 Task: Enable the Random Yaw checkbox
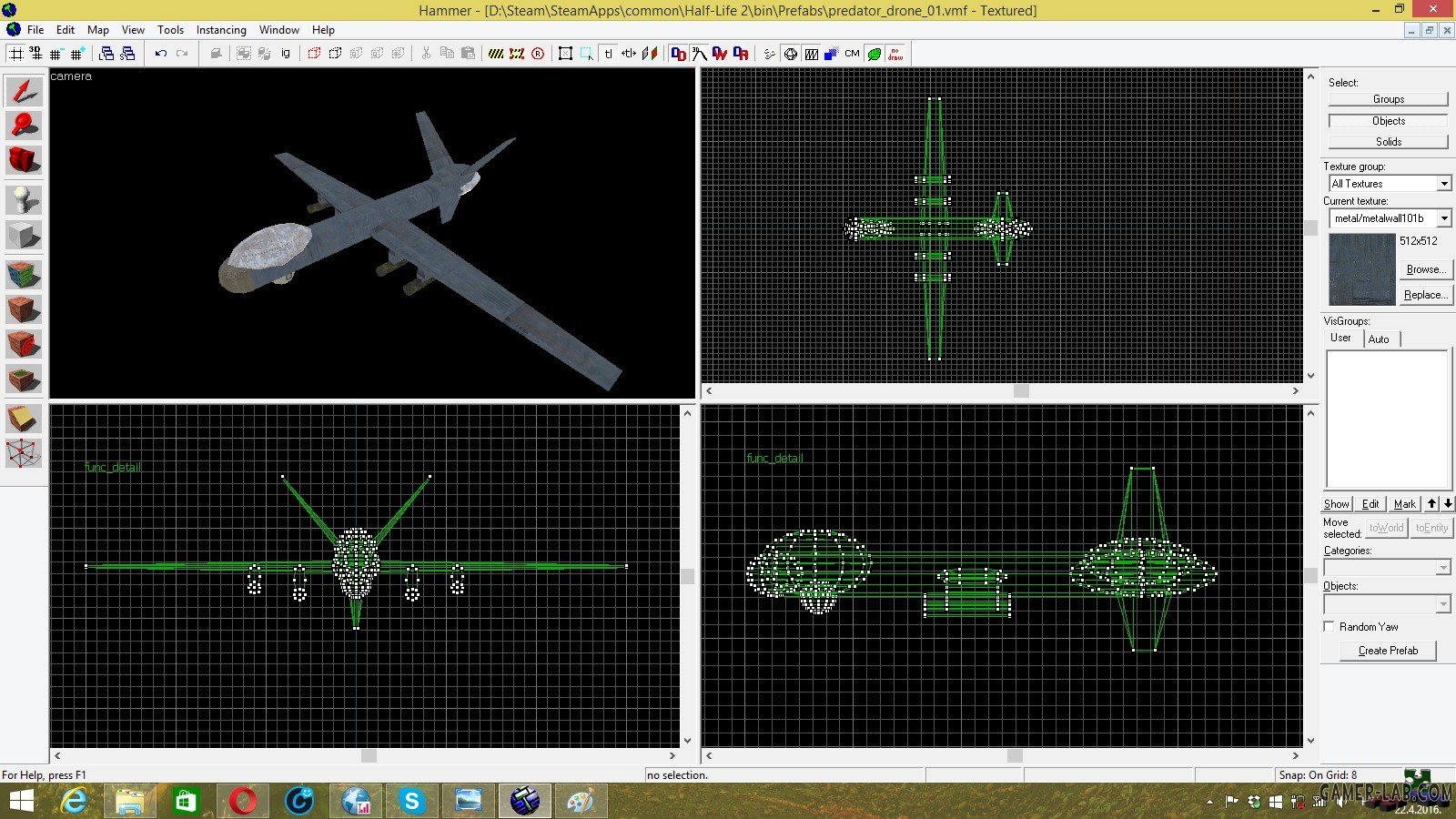[1329, 627]
